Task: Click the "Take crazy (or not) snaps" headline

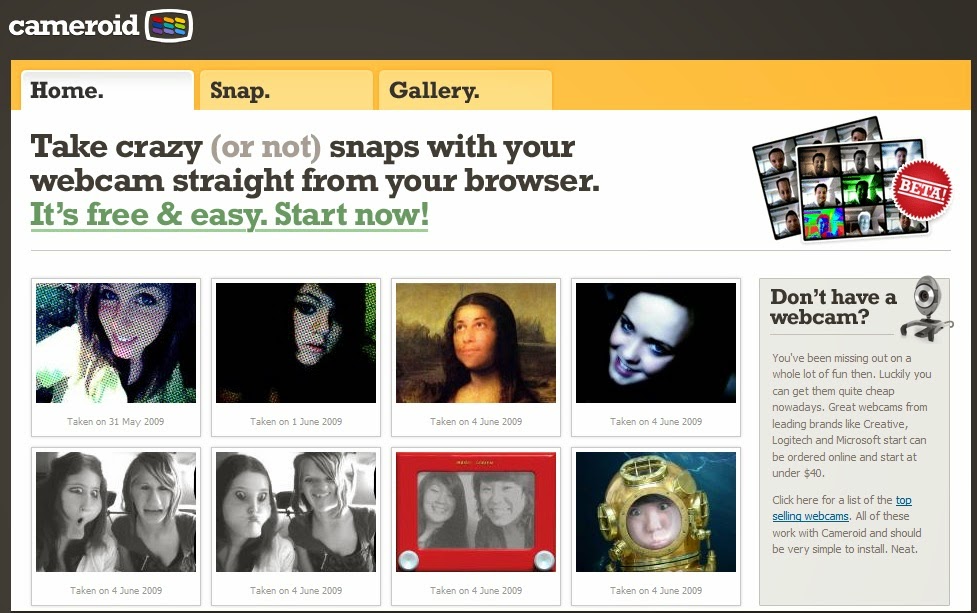Action: tap(315, 164)
